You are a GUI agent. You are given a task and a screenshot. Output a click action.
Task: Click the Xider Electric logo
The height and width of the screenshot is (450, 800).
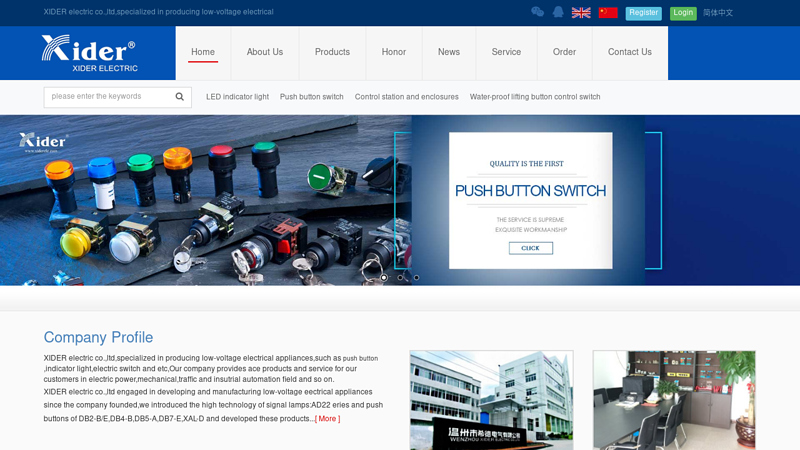[89, 53]
